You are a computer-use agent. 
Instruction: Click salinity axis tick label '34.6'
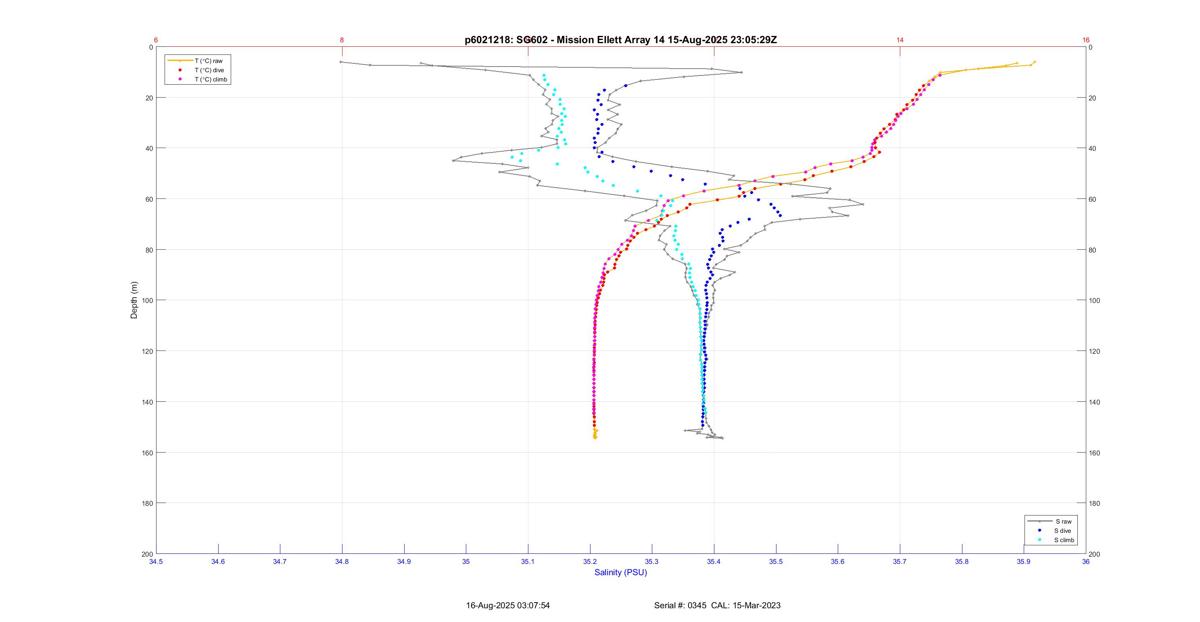tap(218, 562)
